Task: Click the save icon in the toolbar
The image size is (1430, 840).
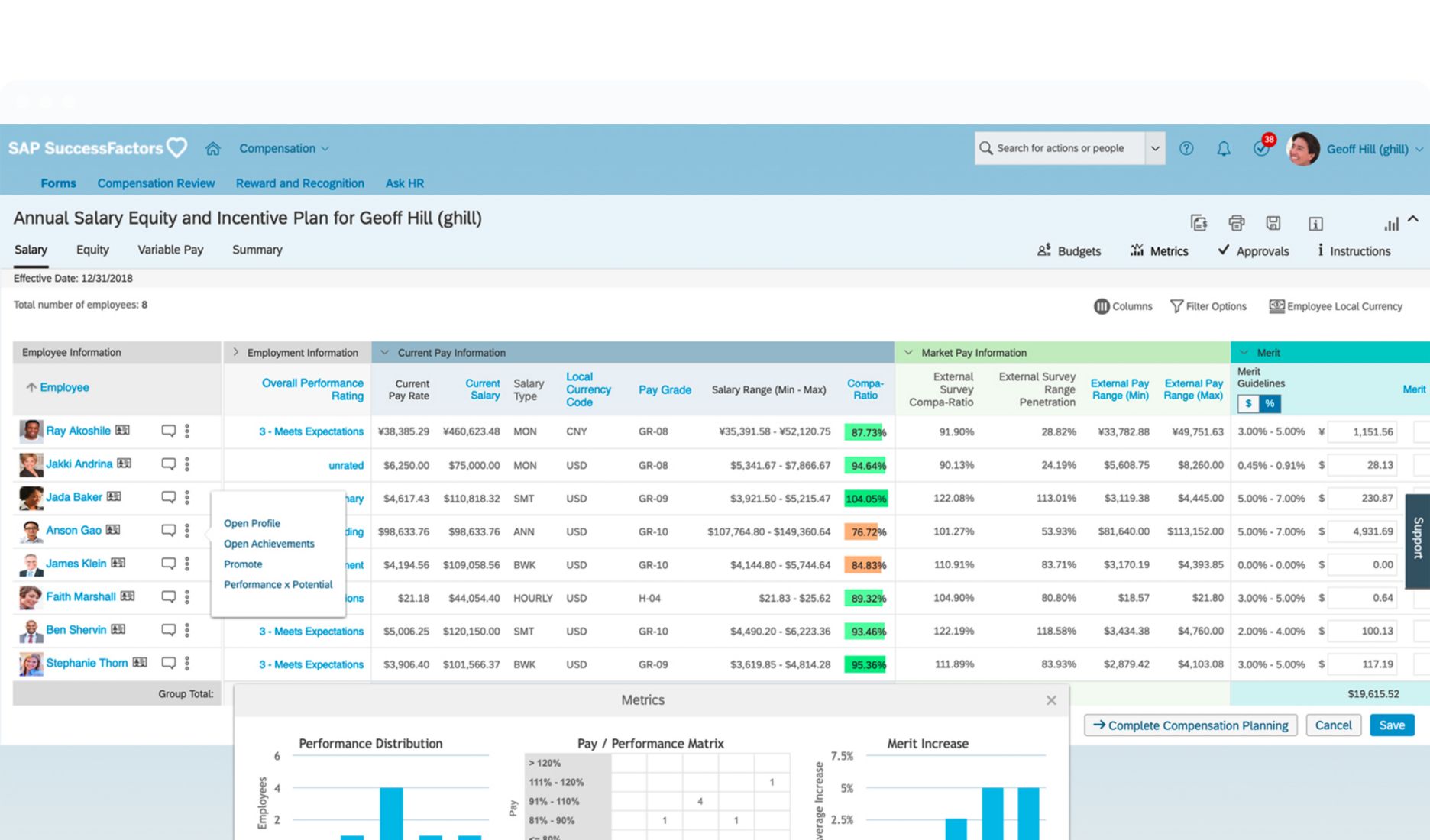Action: (1273, 223)
